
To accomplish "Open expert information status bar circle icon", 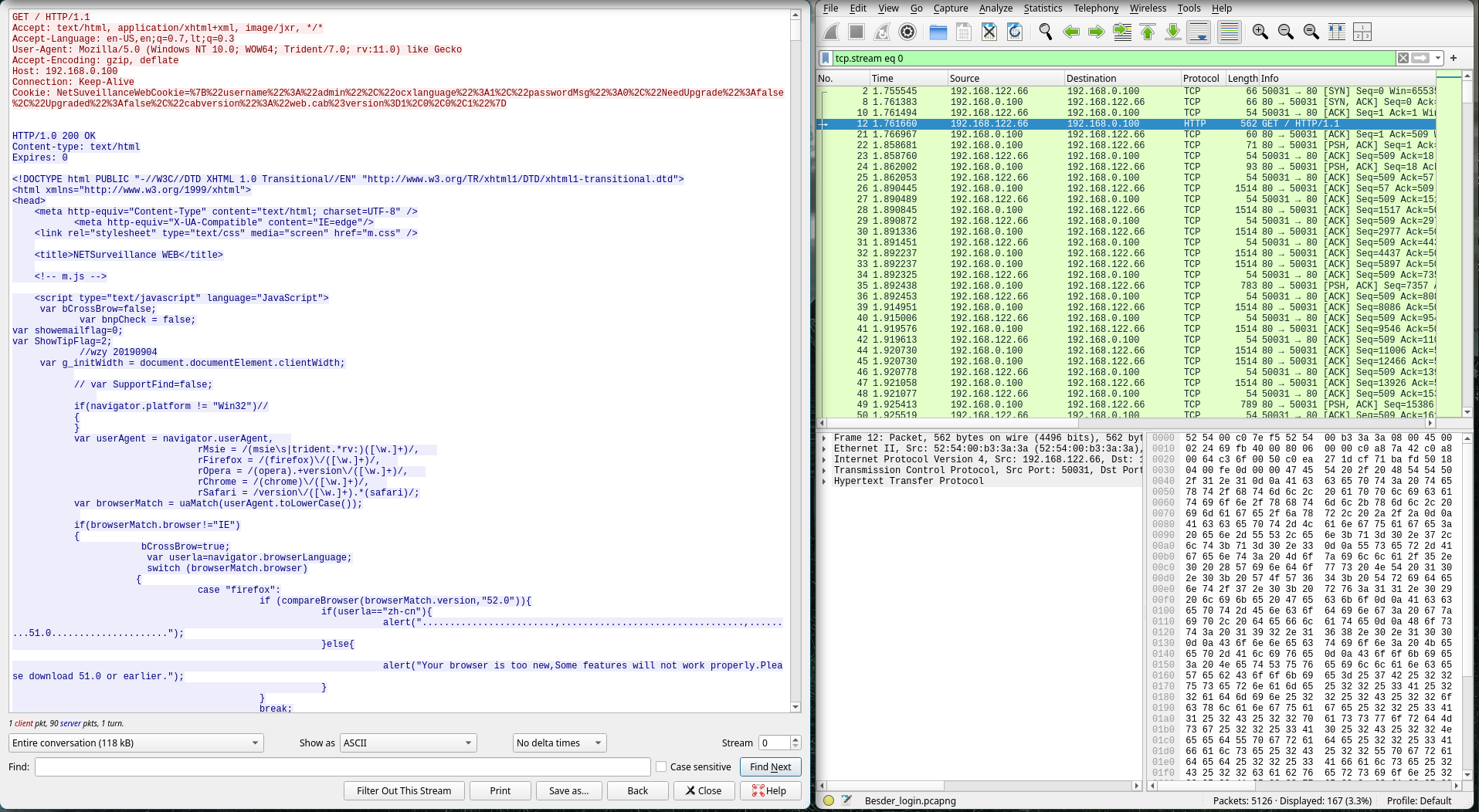I will coord(829,800).
